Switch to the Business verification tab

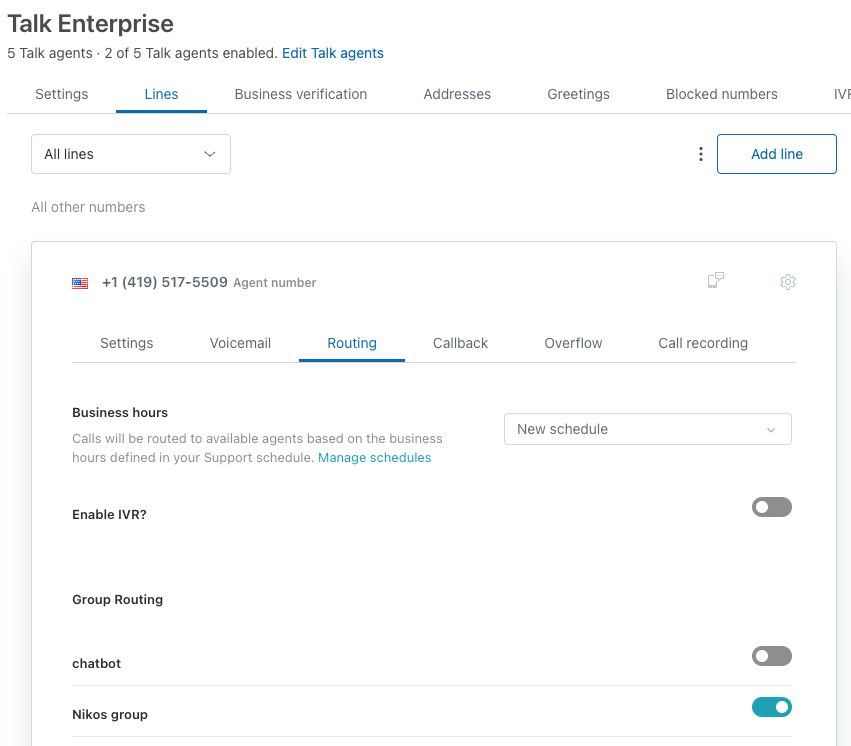tap(300, 94)
